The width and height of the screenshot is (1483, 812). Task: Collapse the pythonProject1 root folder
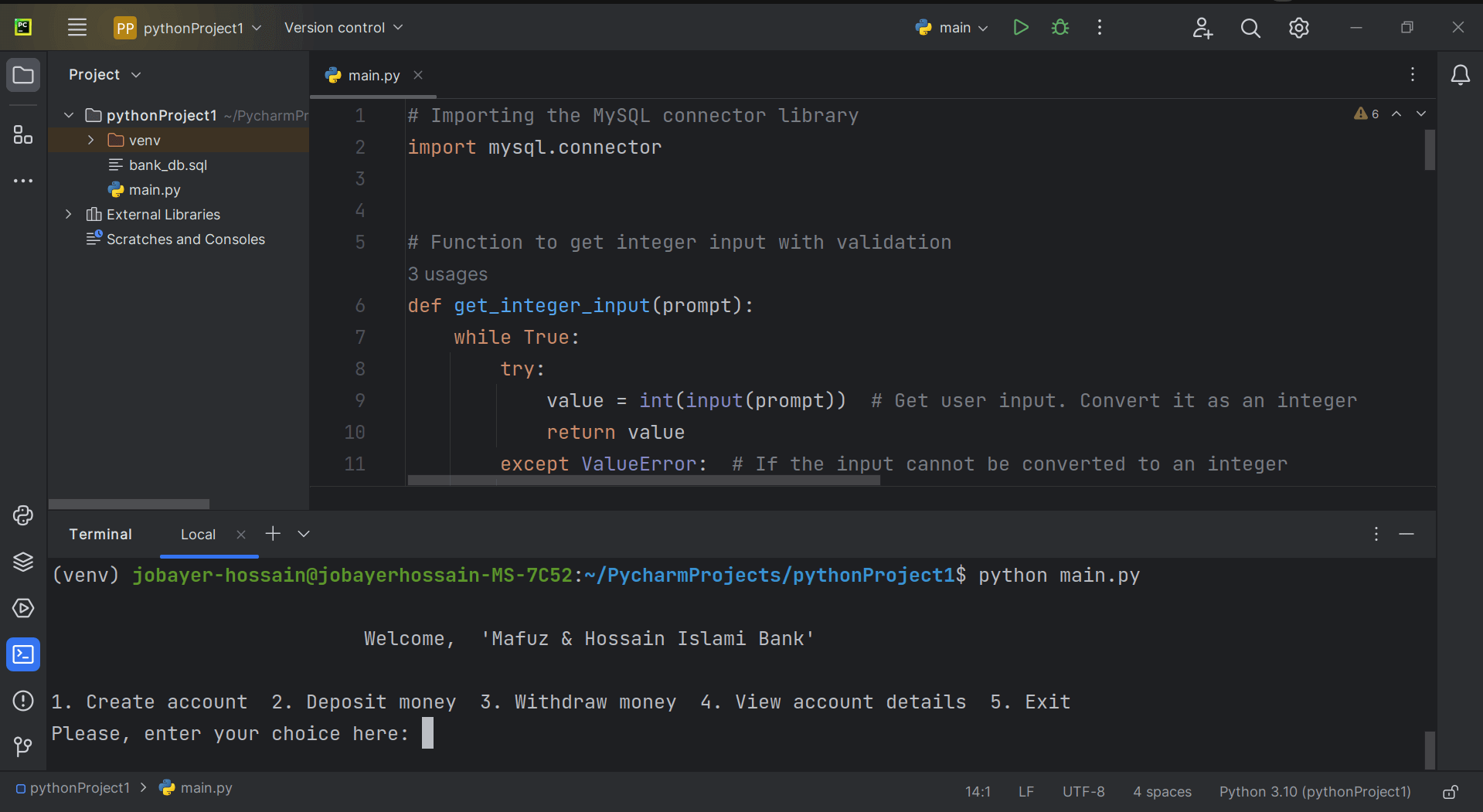(x=69, y=115)
